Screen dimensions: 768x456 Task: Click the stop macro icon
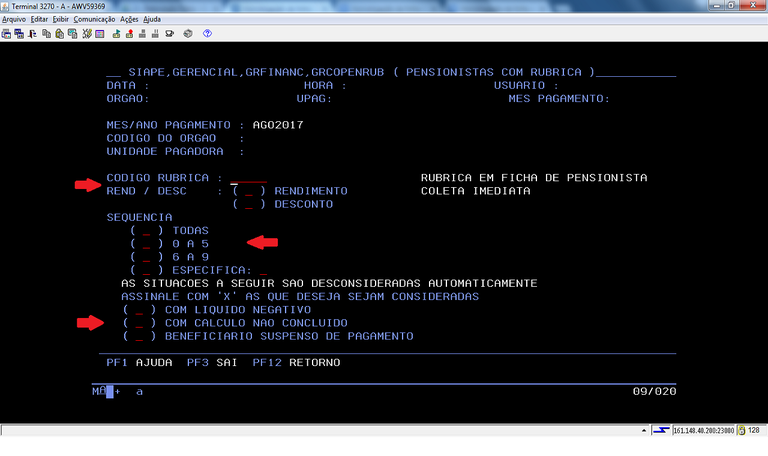click(x=143, y=34)
